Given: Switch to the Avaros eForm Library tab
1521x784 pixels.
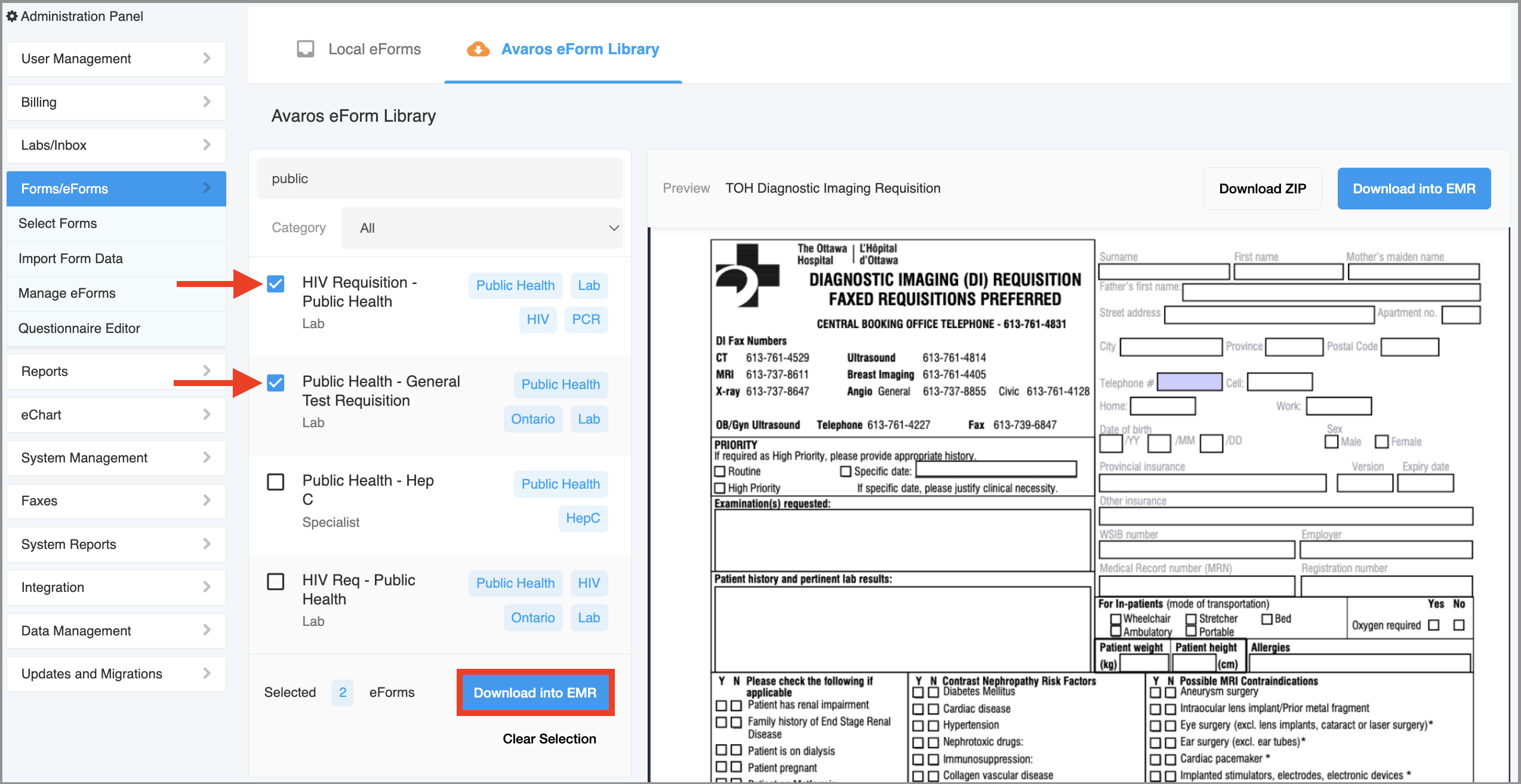Looking at the screenshot, I should coord(563,49).
